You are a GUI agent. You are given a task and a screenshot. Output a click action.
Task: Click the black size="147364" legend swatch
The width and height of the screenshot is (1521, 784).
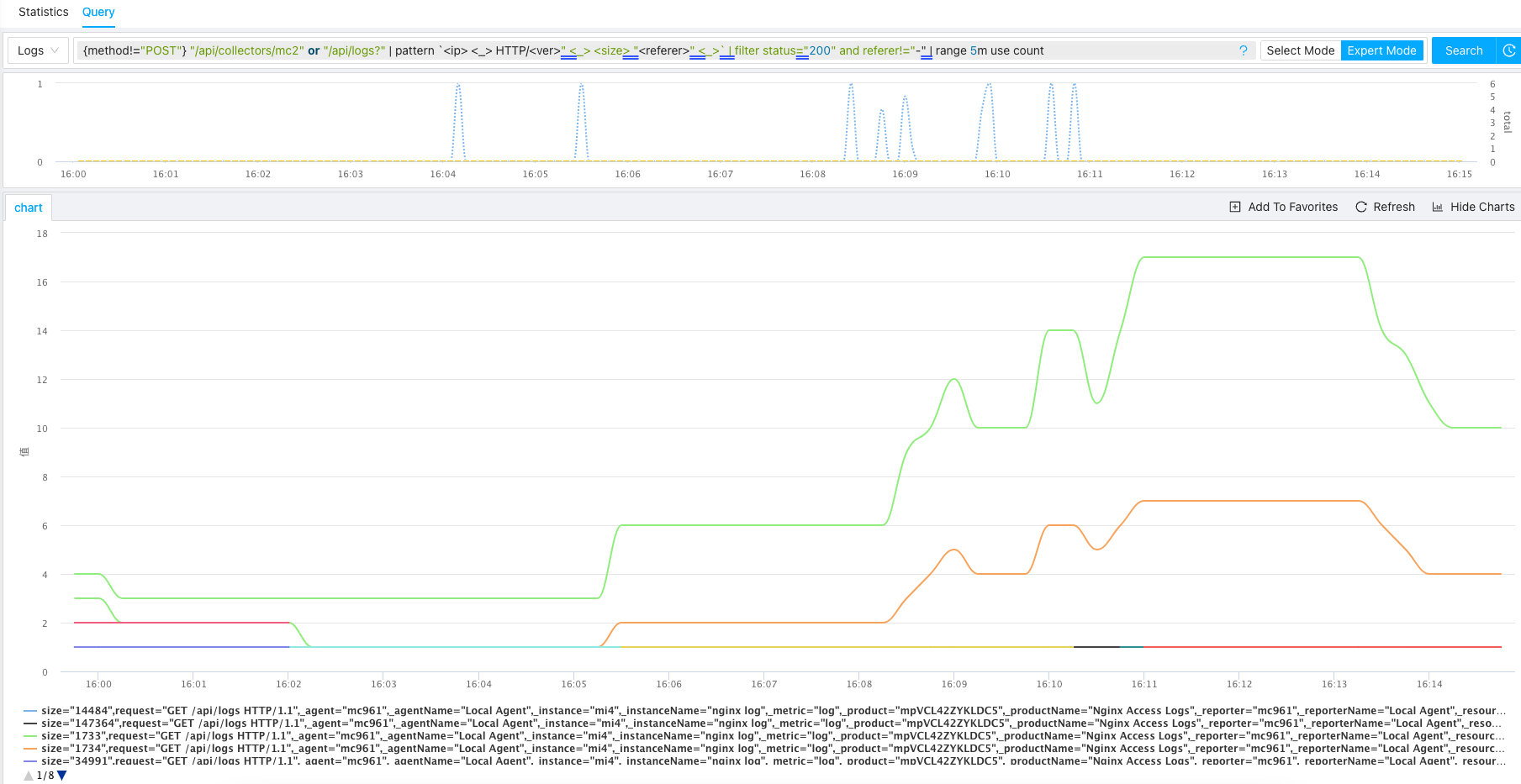point(30,723)
